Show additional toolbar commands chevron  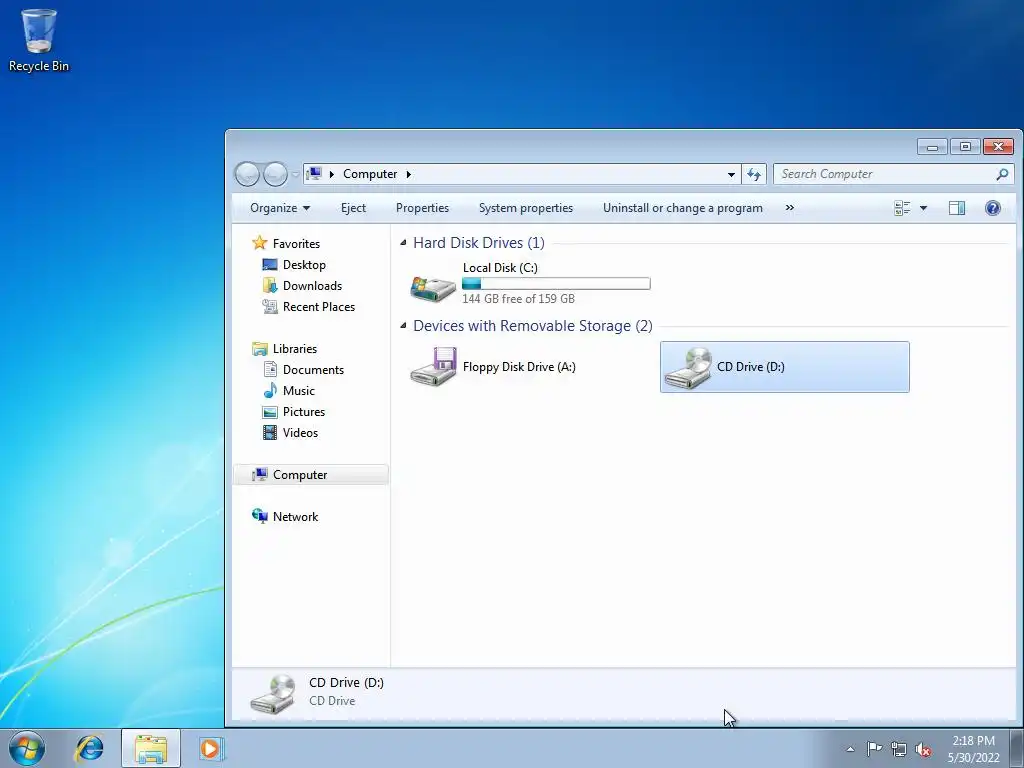tap(790, 208)
